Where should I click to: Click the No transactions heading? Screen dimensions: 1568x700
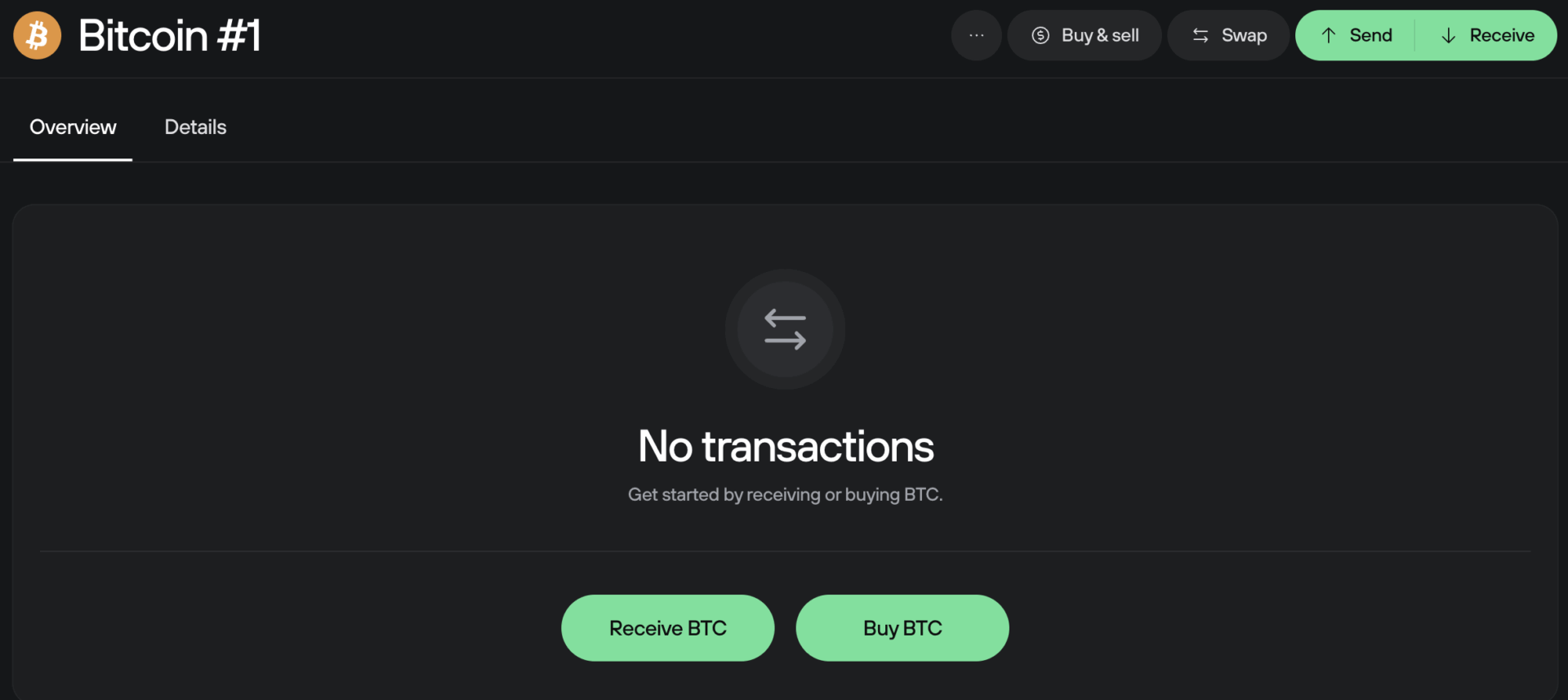point(784,446)
